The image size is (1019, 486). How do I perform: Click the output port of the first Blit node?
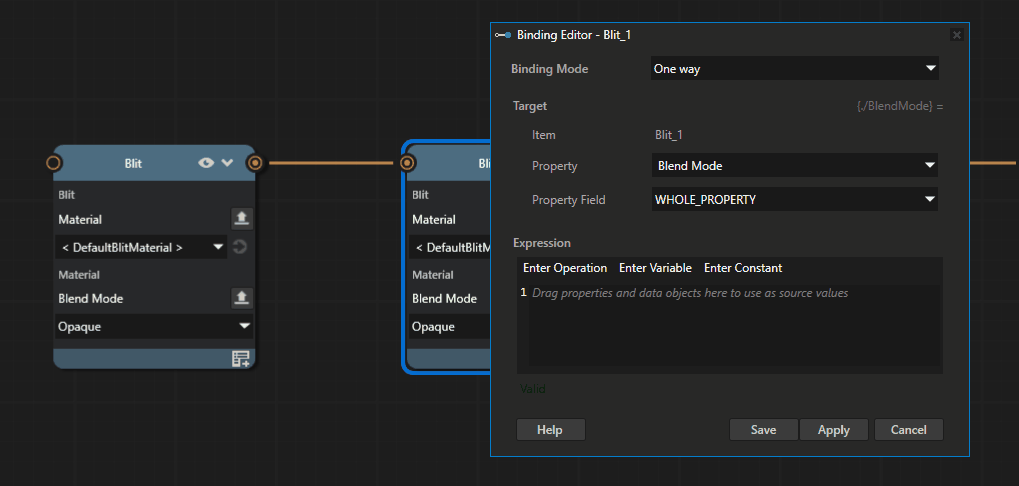[x=255, y=163]
